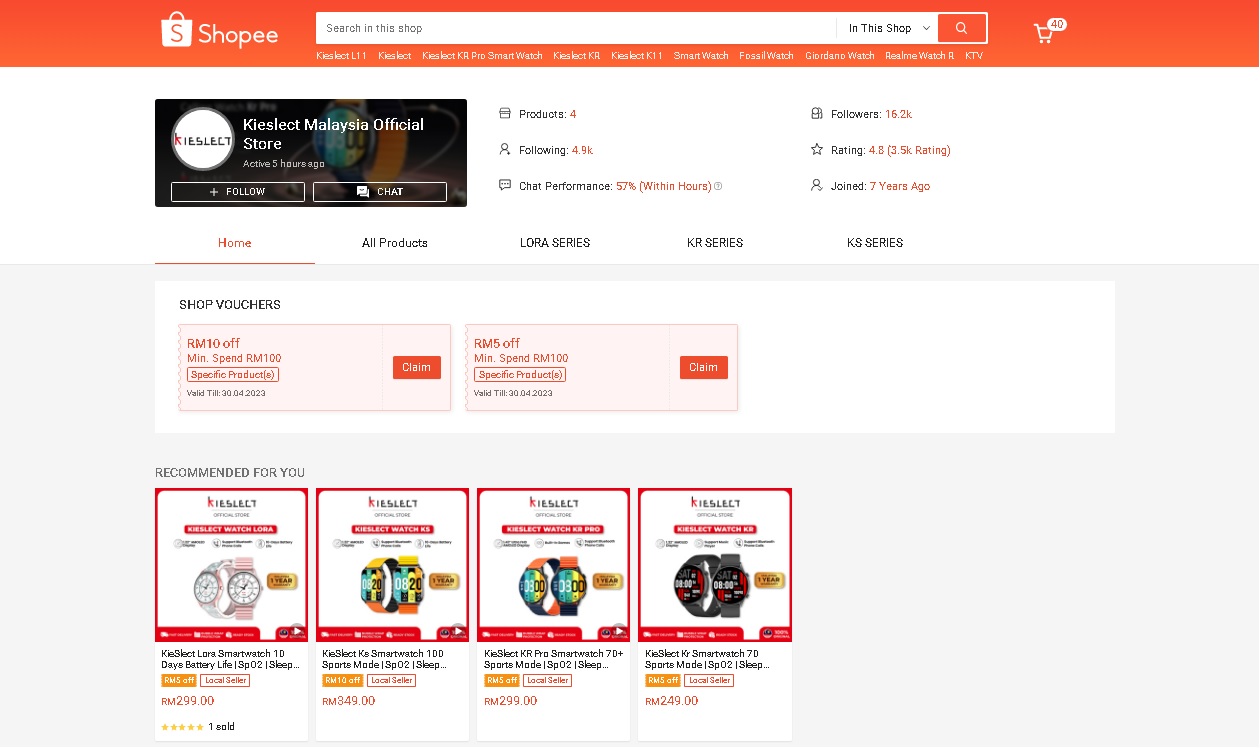This screenshot has height=748, width=1260.
Task: Open the In This Shop search scope dropdown
Action: click(887, 28)
